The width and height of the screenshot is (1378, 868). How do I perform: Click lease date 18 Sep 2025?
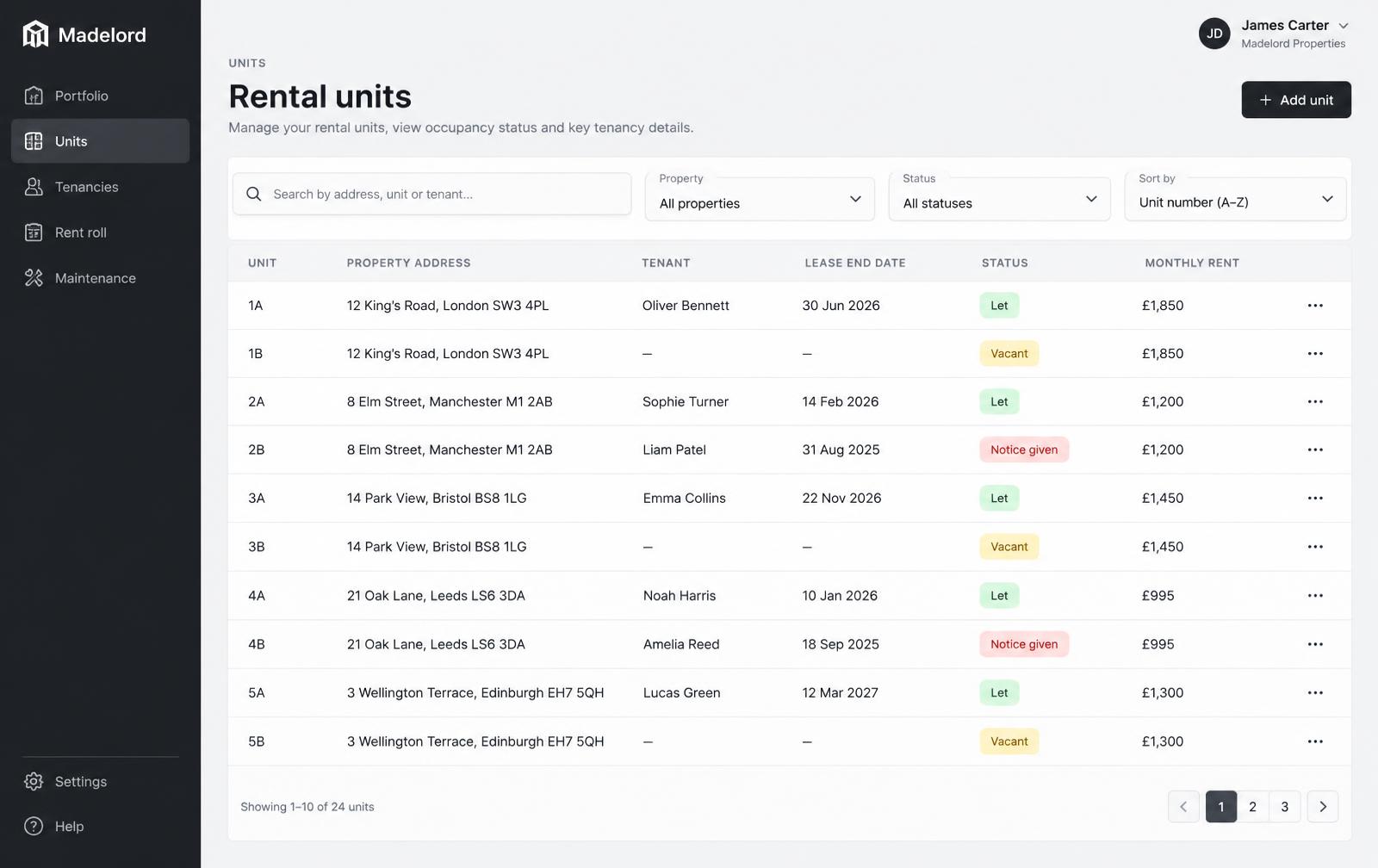coord(841,644)
